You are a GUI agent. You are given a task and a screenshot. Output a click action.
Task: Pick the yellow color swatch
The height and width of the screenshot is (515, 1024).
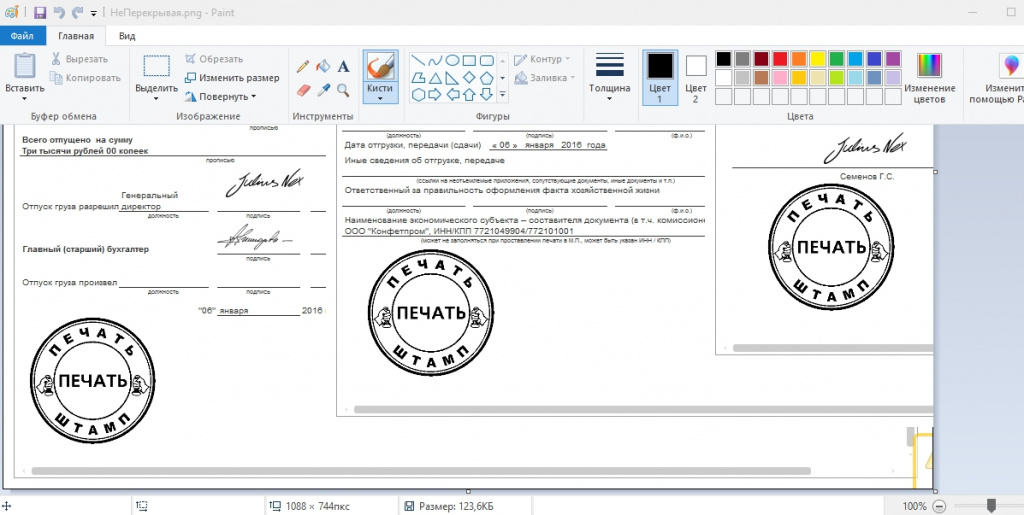tap(818, 59)
